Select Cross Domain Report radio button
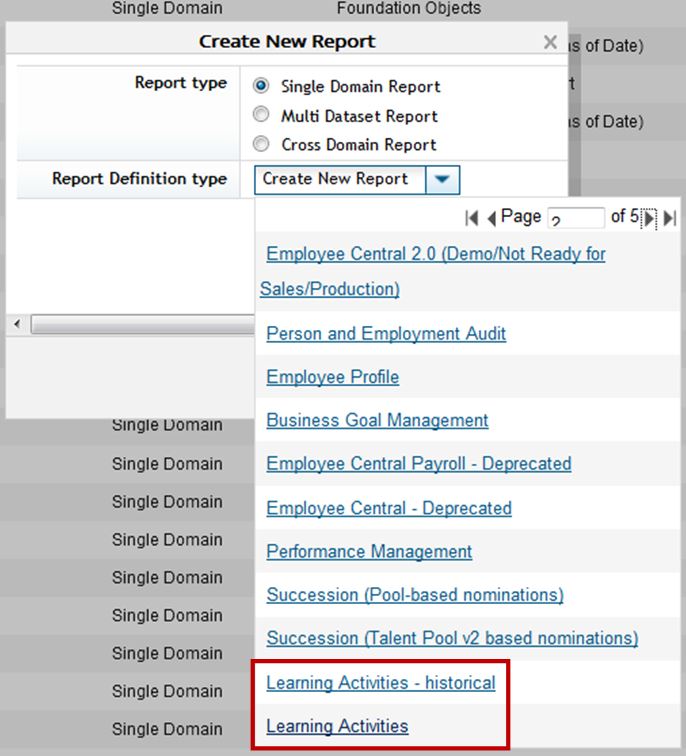686x756 pixels. 261,144
